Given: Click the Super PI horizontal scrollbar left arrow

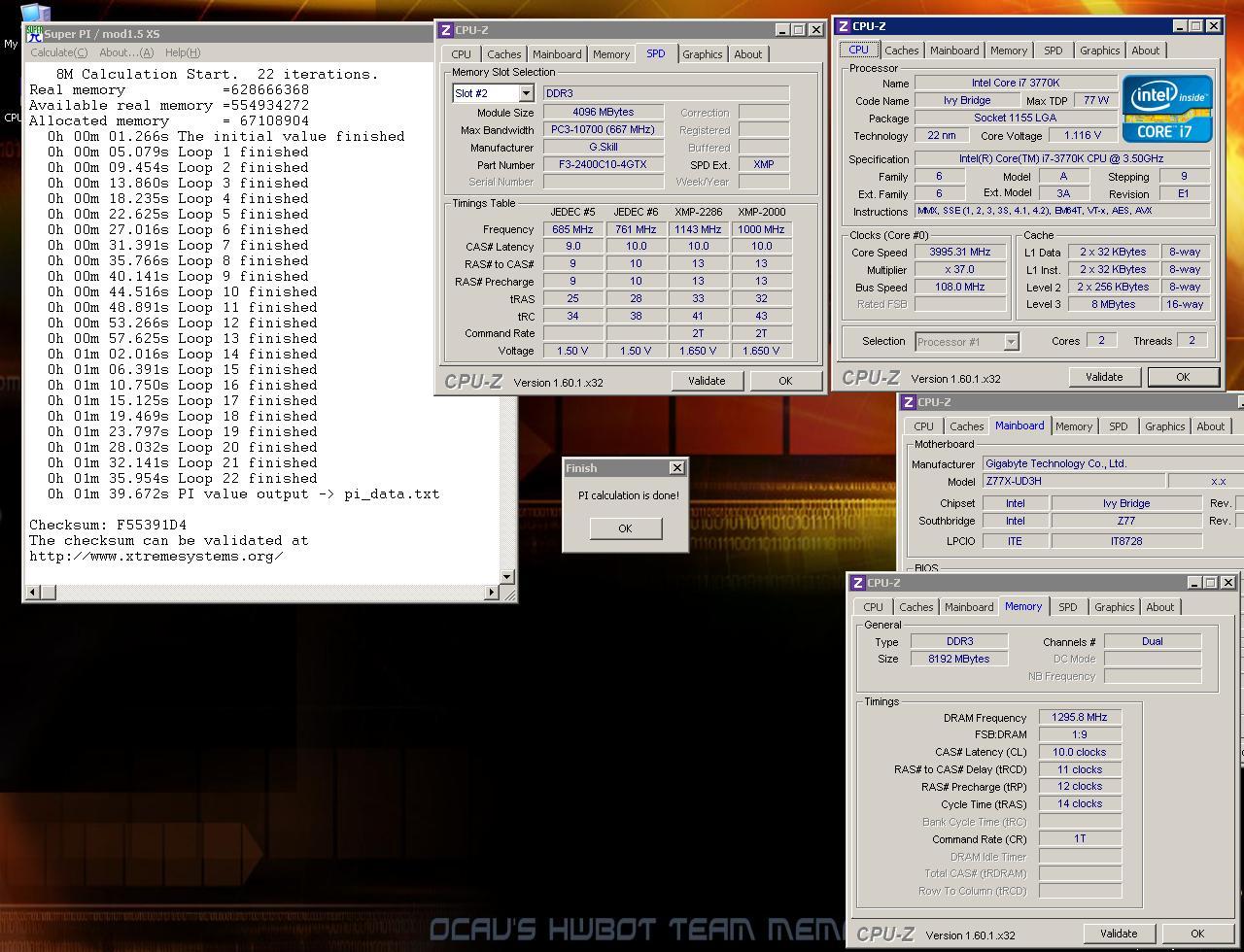Looking at the screenshot, I should [x=33, y=592].
